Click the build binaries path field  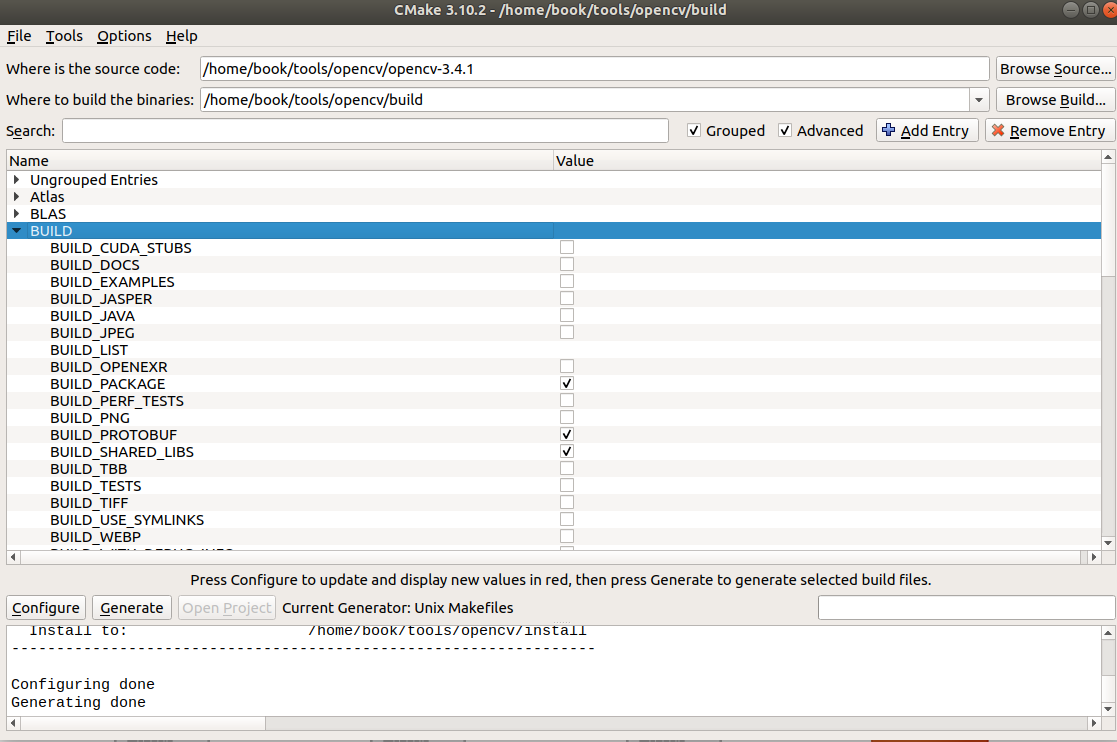tap(584, 100)
